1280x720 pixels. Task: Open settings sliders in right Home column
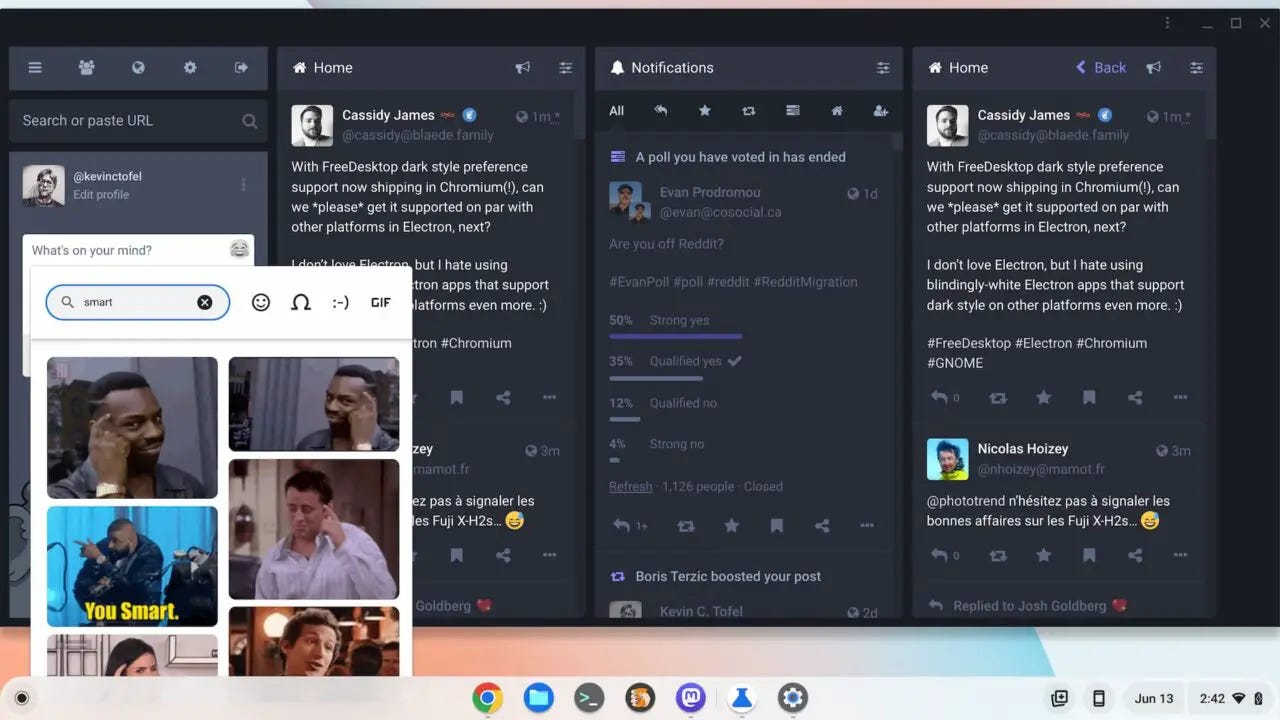(1197, 68)
